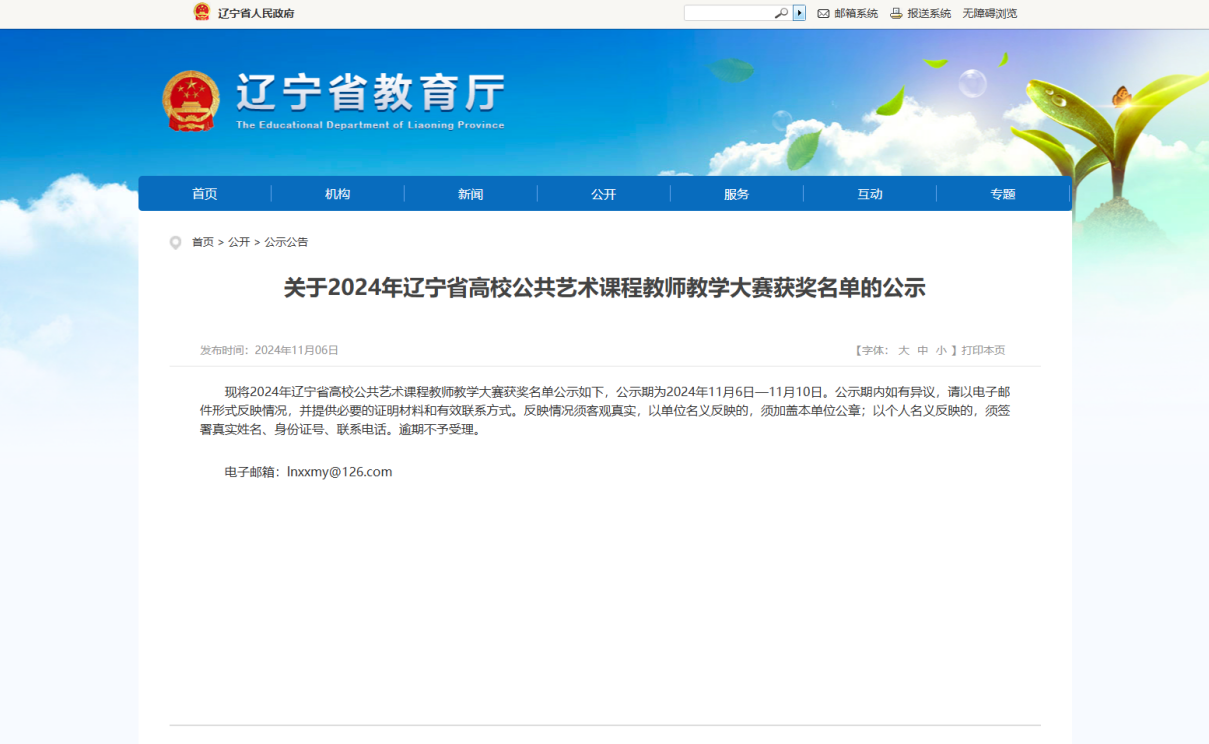
Task: Click the magnifier icon in search box
Action: pos(781,13)
